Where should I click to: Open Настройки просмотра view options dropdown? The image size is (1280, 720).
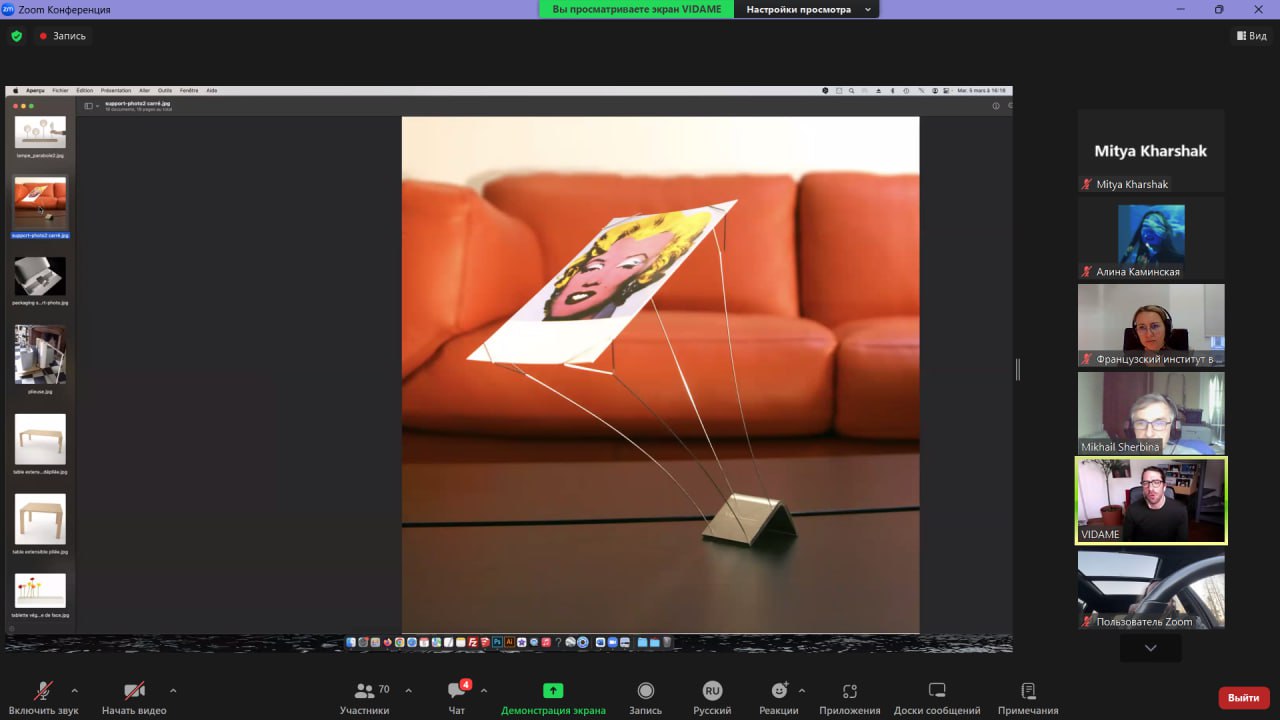pyautogui.click(x=806, y=9)
